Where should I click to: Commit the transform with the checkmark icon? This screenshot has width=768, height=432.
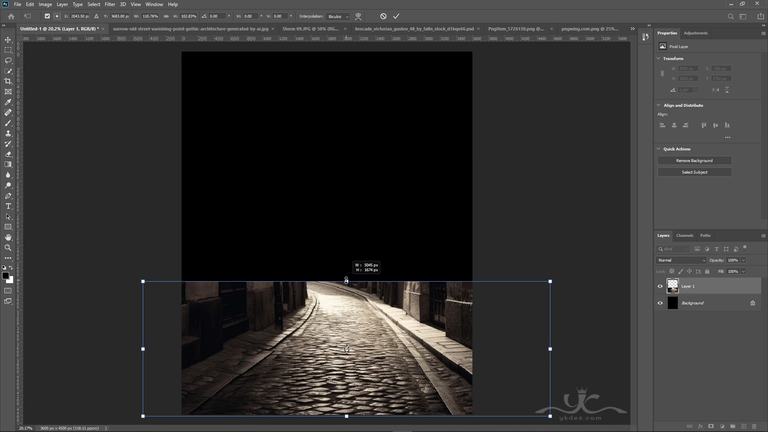click(x=396, y=16)
